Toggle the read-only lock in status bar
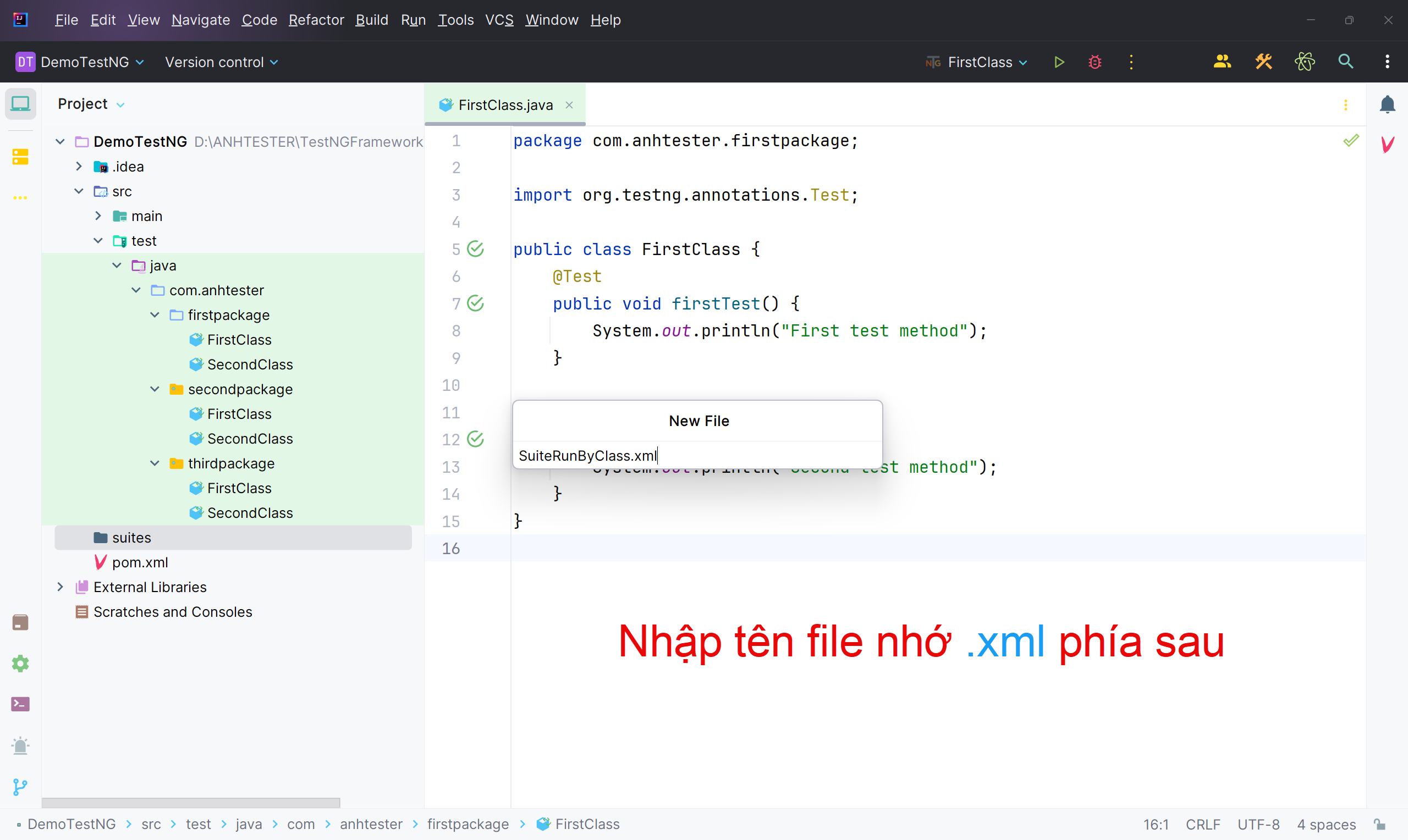This screenshot has width=1408, height=840. pyautogui.click(x=1380, y=824)
